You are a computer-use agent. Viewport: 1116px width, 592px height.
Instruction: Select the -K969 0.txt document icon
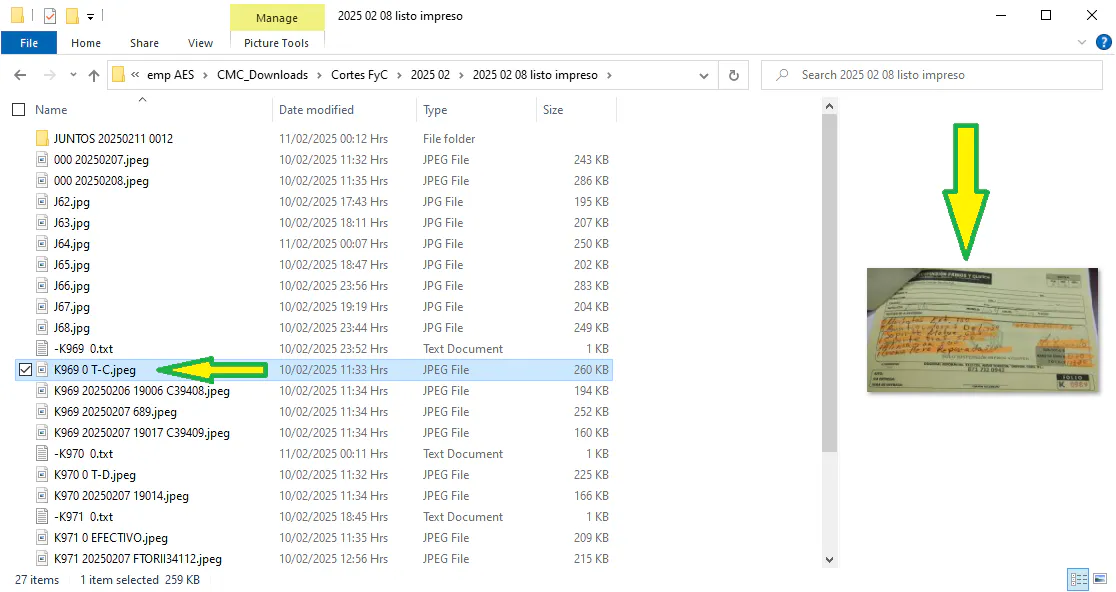tap(42, 349)
